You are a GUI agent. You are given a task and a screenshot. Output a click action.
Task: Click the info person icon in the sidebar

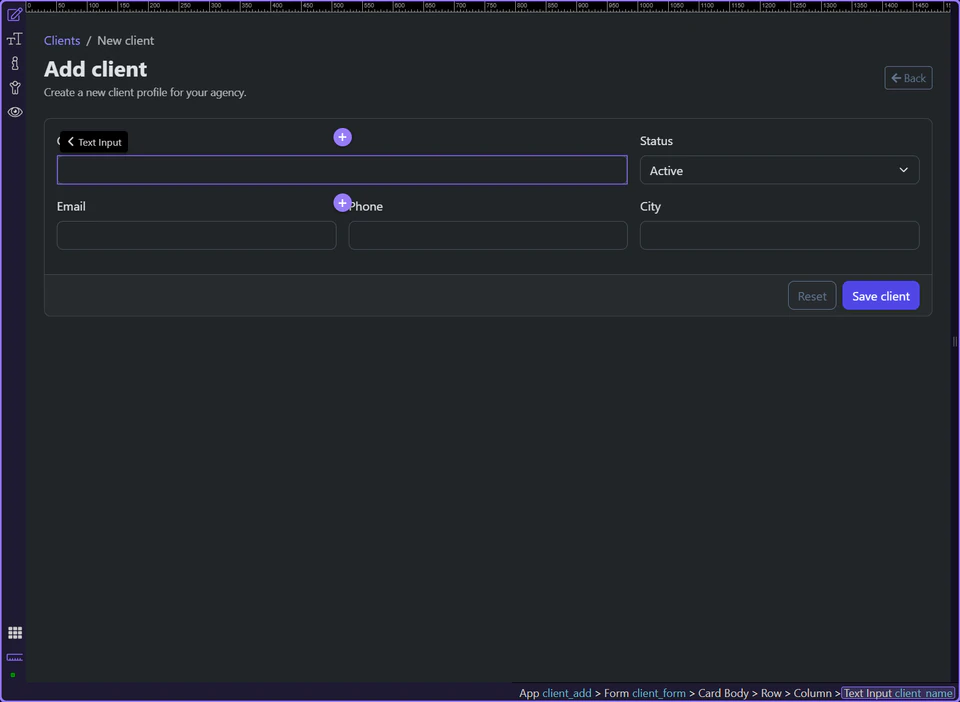(14, 63)
